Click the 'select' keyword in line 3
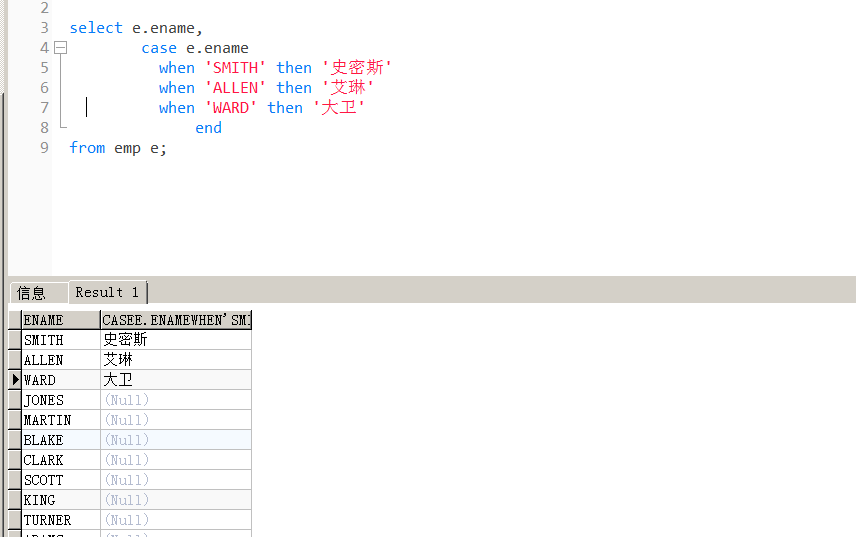The height and width of the screenshot is (537, 856). (x=96, y=28)
